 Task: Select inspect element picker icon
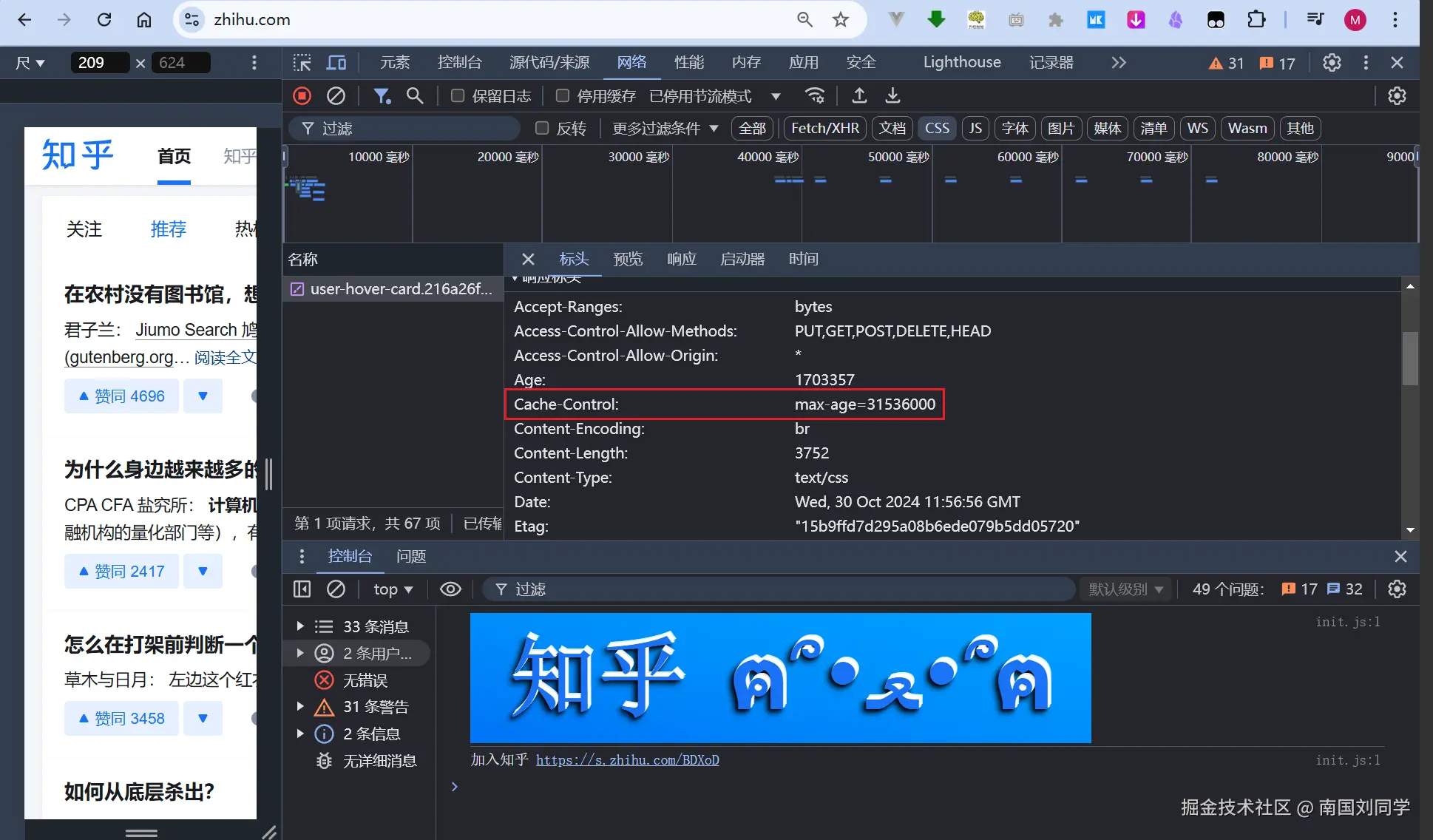[302, 63]
